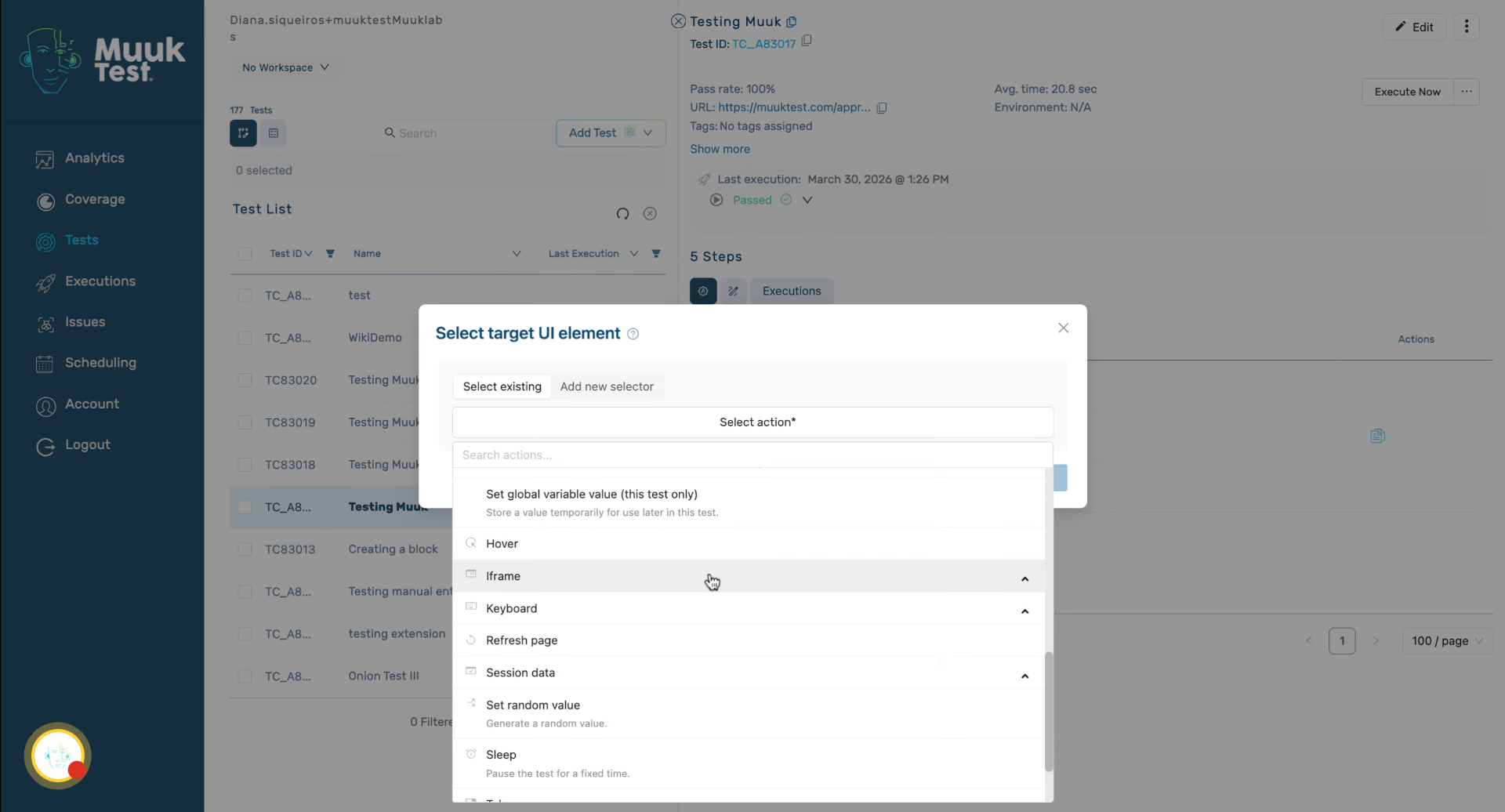Close the Select target UI element dialog

1064,328
